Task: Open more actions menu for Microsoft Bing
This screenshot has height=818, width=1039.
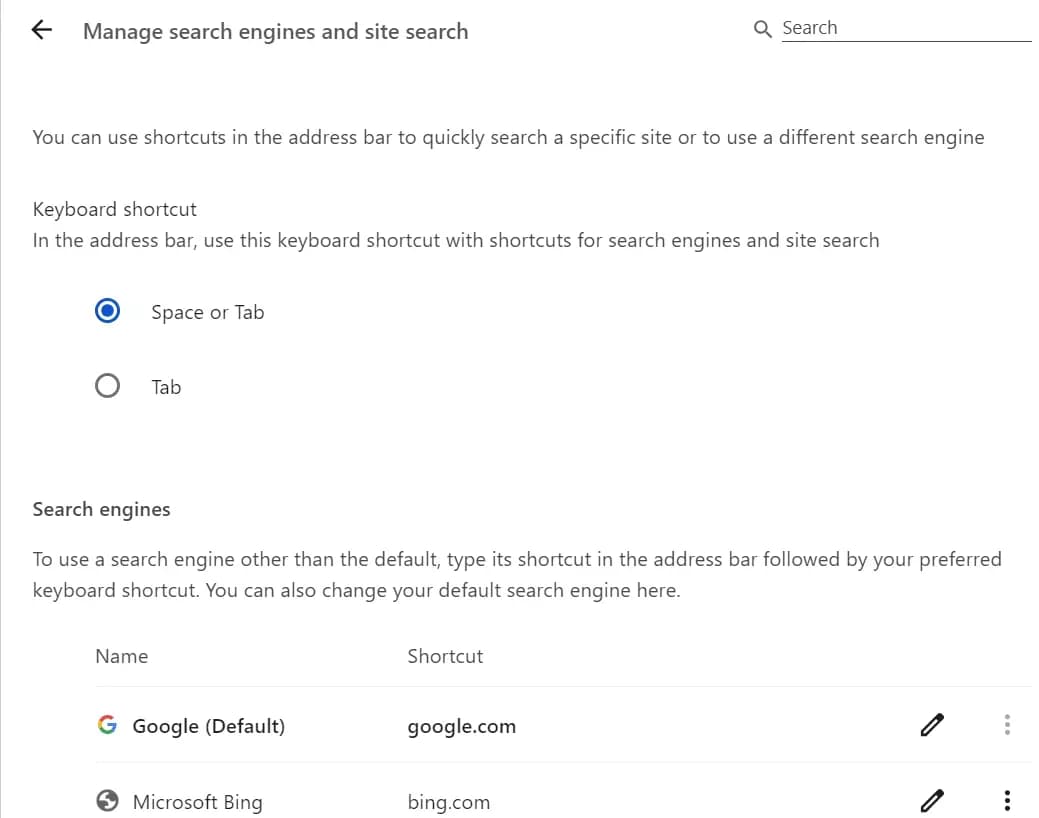Action: coord(1007,800)
